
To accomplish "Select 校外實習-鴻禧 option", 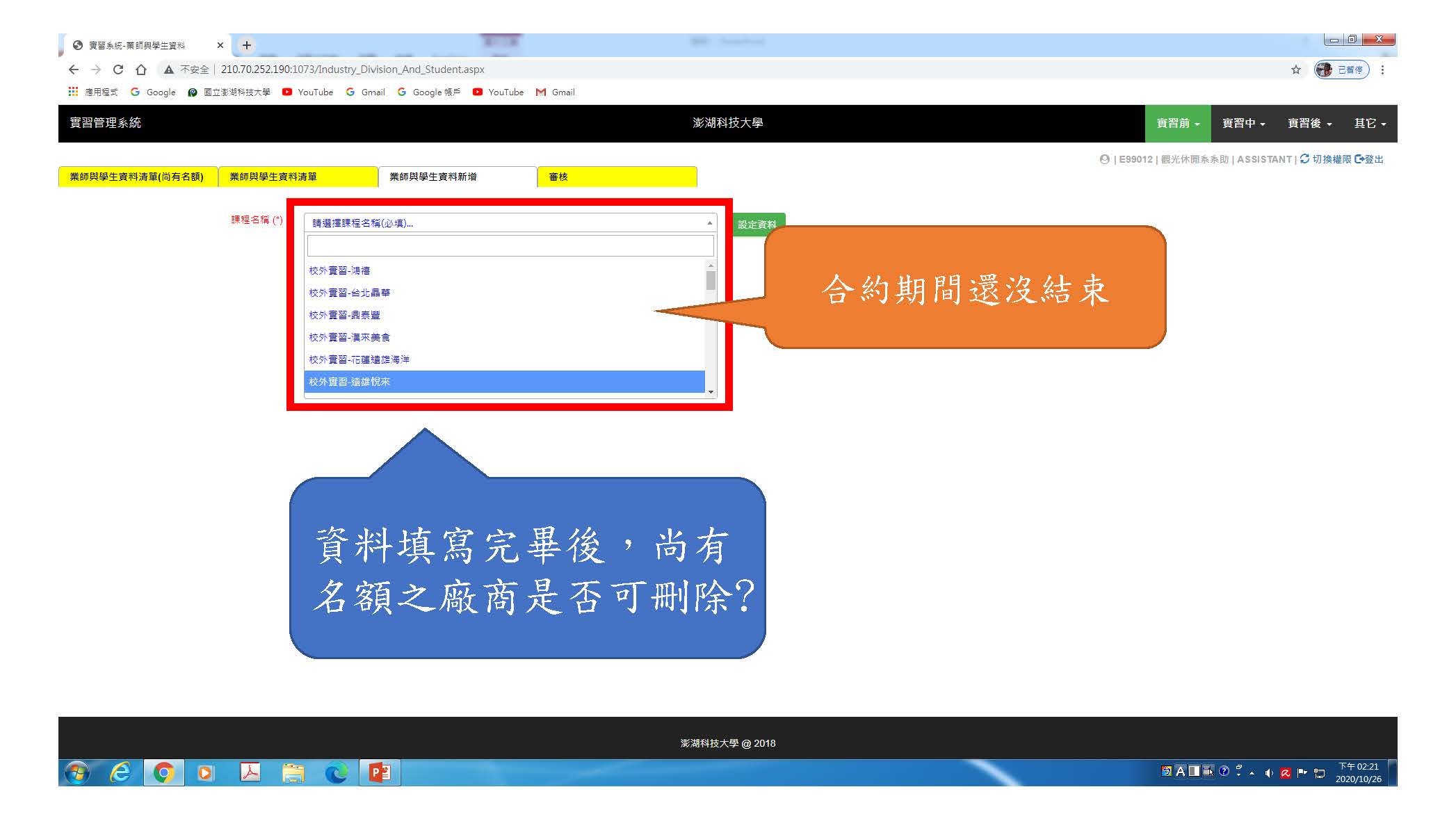I will (505, 270).
